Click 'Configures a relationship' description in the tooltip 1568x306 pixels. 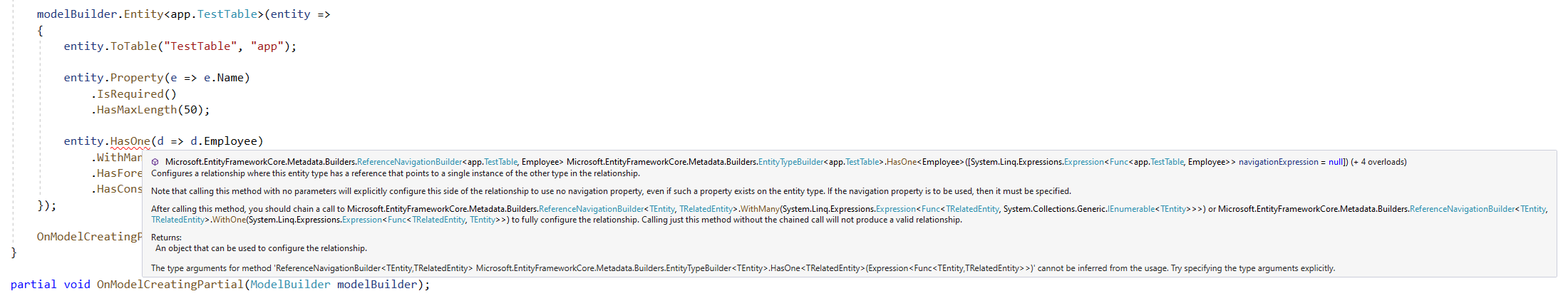[x=396, y=173]
